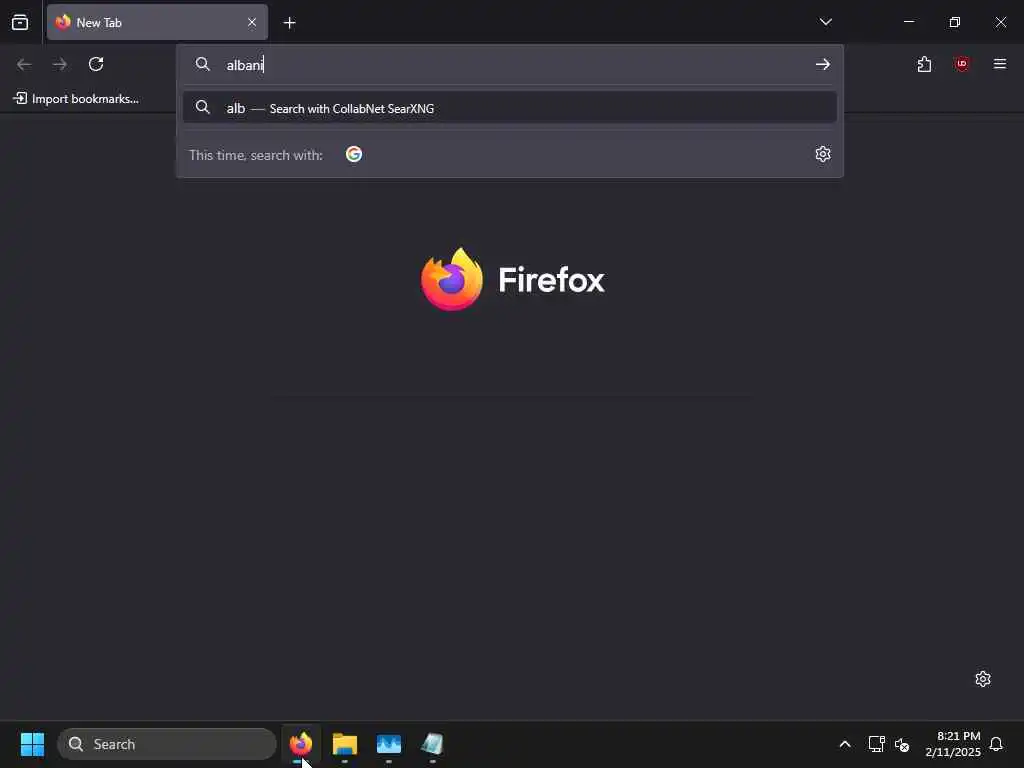Click Import bookmarks... in the bookmarks toolbar
The width and height of the screenshot is (1024, 768).
click(76, 99)
